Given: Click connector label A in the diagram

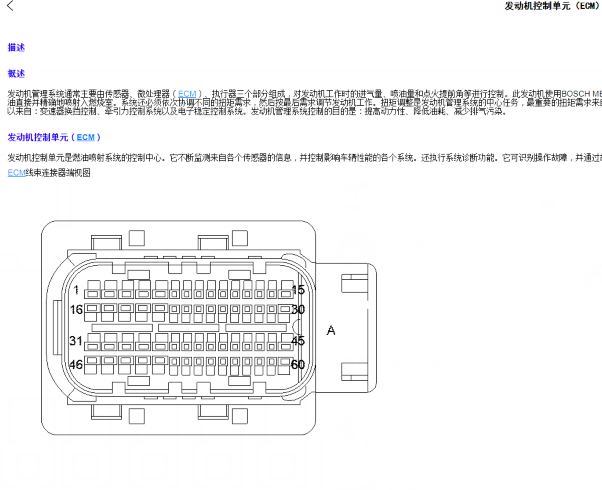Looking at the screenshot, I should pos(331,331).
